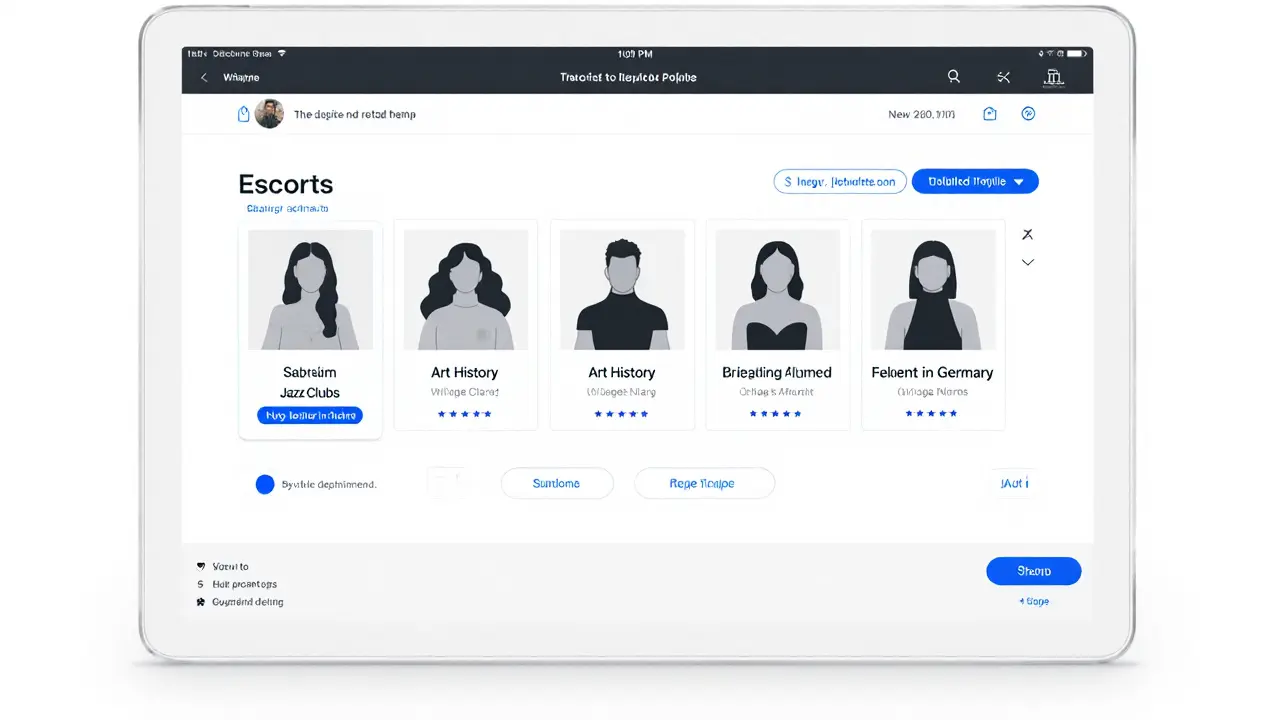Click the bag icon next to the date
Screen dimensions: 1280x720
pos(990,114)
